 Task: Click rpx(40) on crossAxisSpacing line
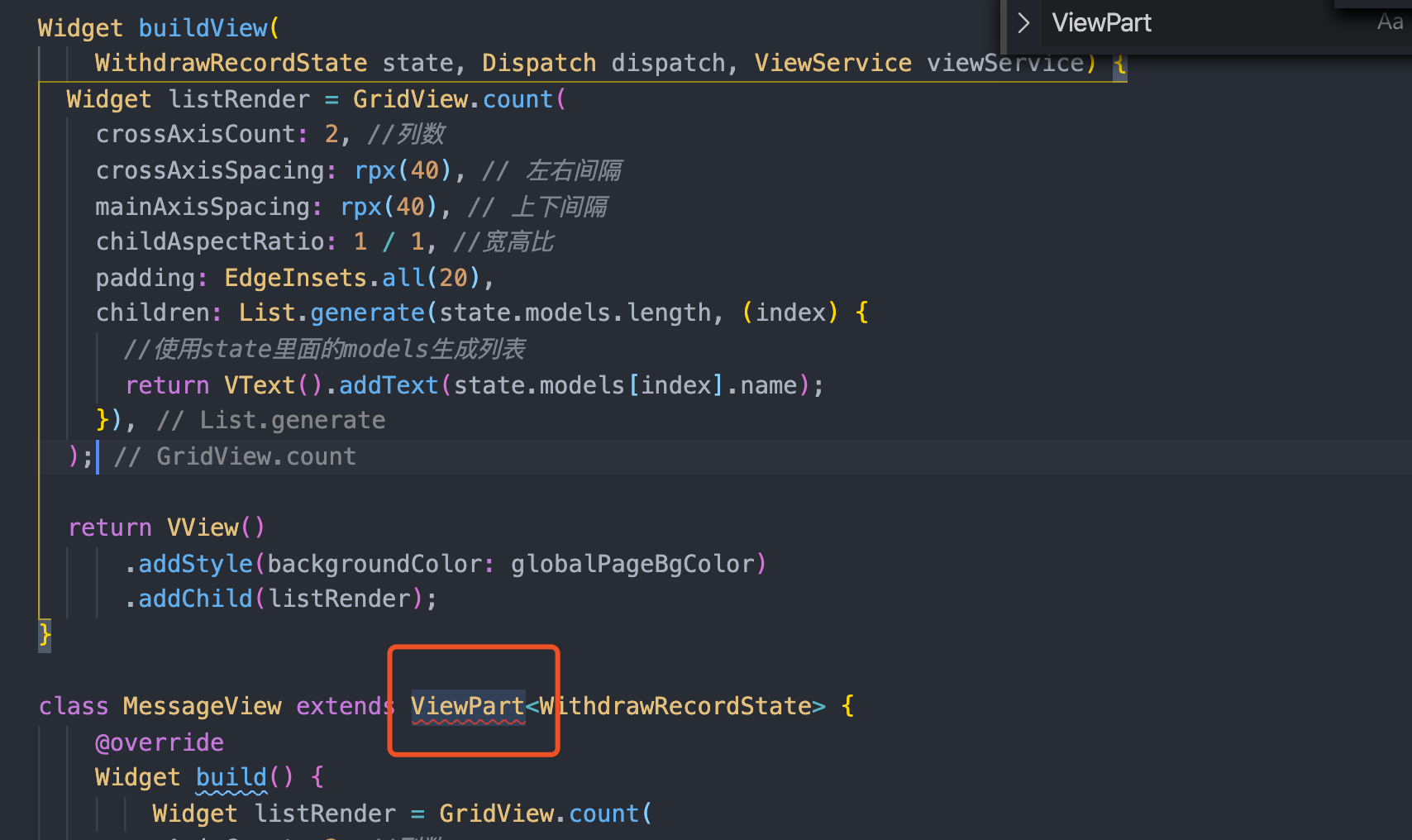(403, 170)
